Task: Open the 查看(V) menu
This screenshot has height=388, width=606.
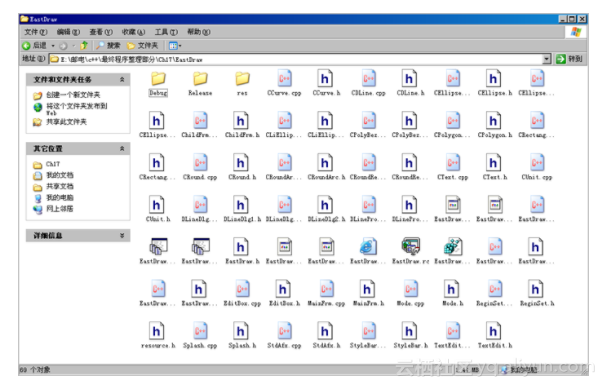Action: pos(101,32)
